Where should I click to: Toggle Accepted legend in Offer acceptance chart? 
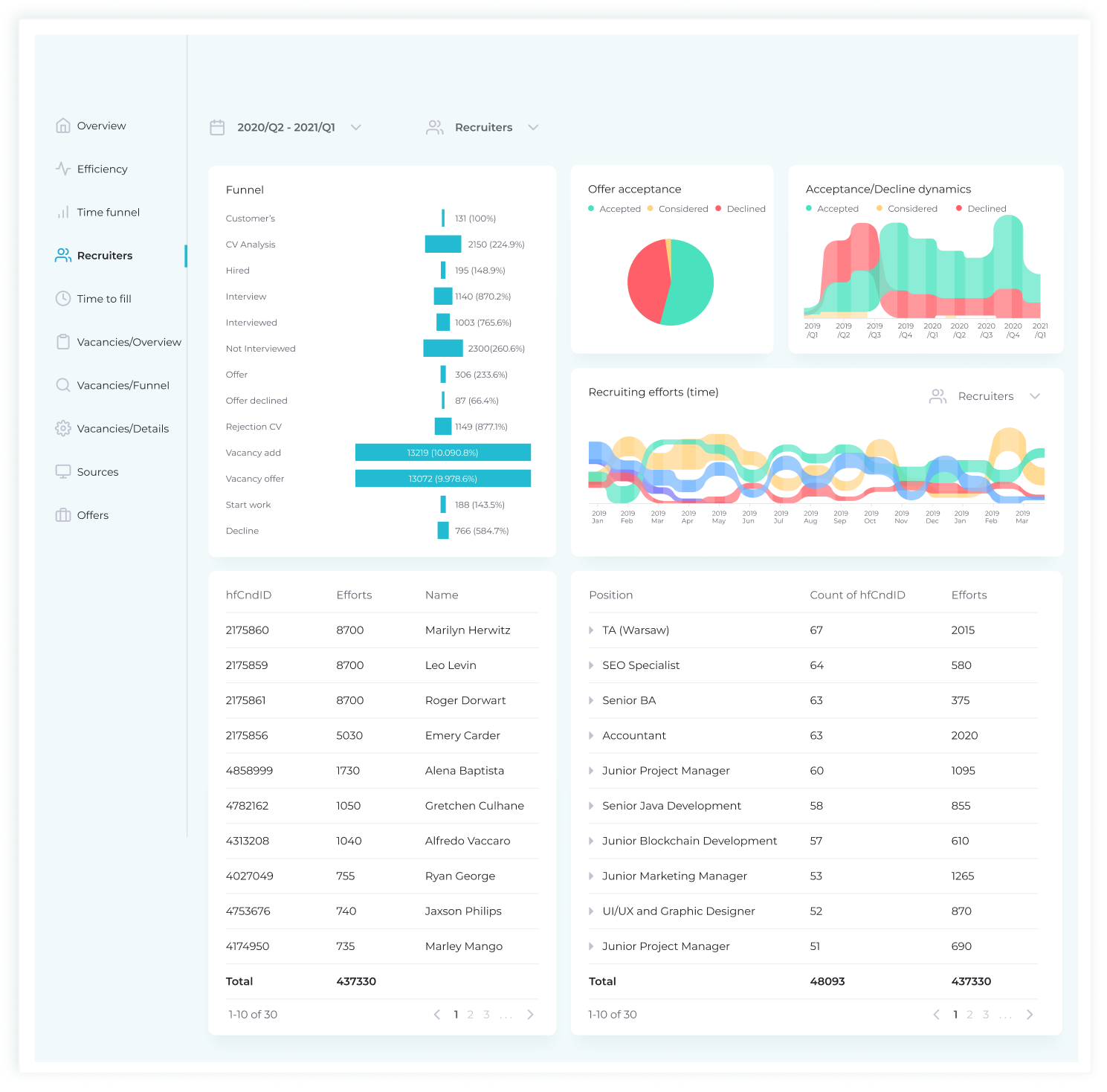tap(614, 209)
